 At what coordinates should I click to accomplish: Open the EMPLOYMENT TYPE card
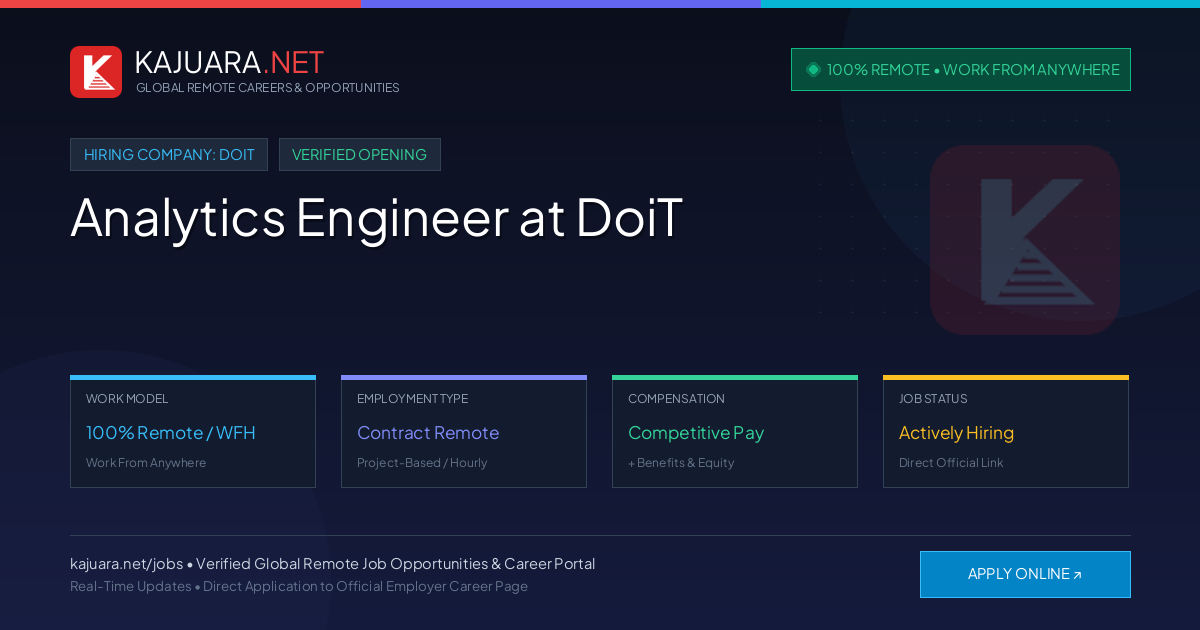(464, 432)
